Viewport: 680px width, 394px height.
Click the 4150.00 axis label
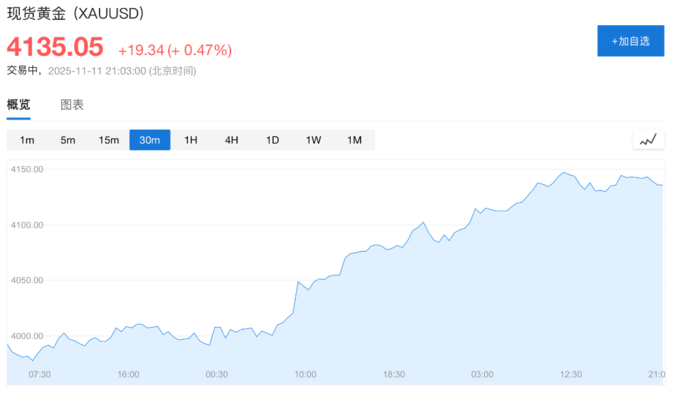27,169
